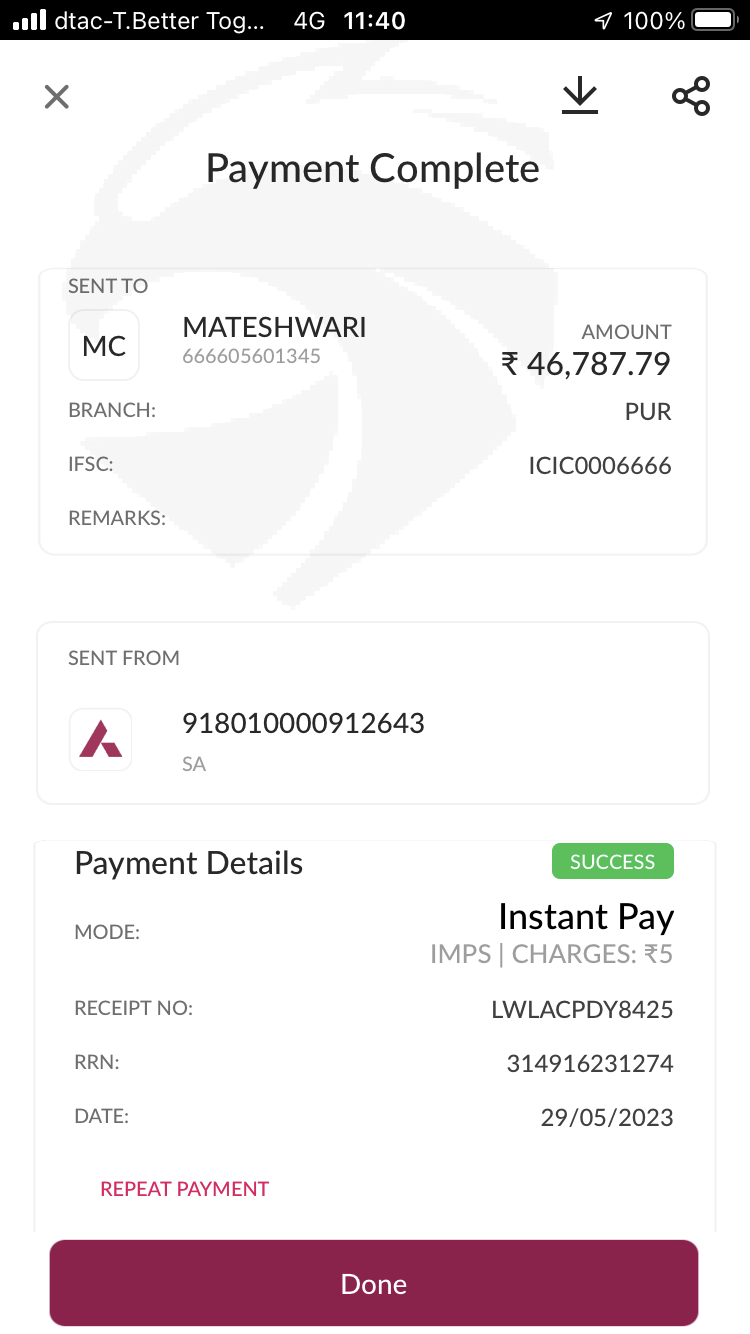Tap the REPEAT PAYMENT link
The width and height of the screenshot is (750, 1334).
click(185, 1189)
